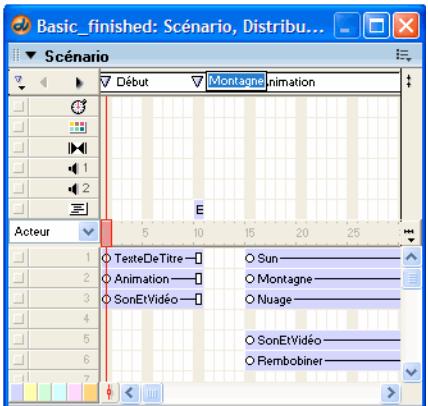Click the panel gripper handle

(x=16, y=55)
